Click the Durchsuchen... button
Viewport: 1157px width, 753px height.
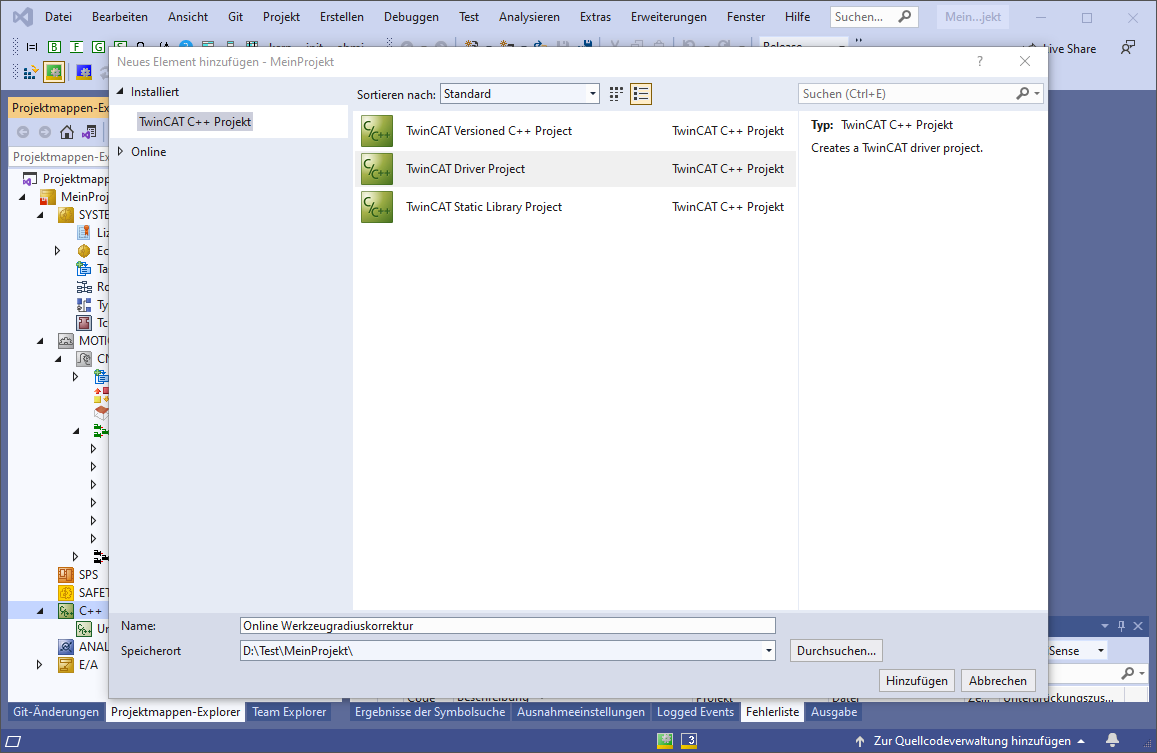836,650
